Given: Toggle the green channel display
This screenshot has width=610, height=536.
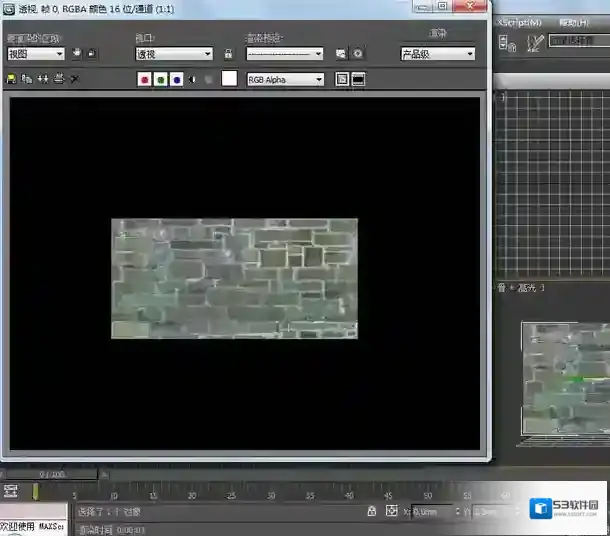Looking at the screenshot, I should point(161,79).
